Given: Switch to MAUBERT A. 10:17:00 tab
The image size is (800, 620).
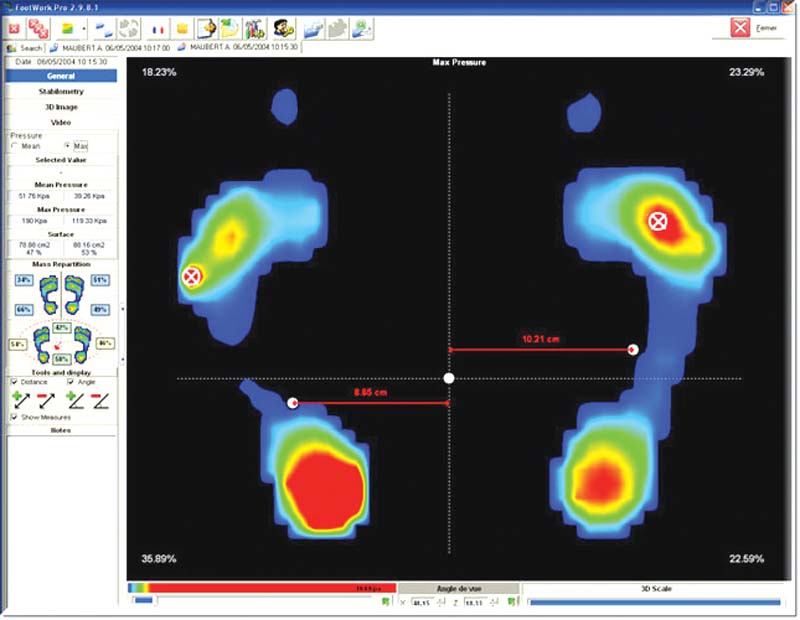Looking at the screenshot, I should pyautogui.click(x=110, y=47).
